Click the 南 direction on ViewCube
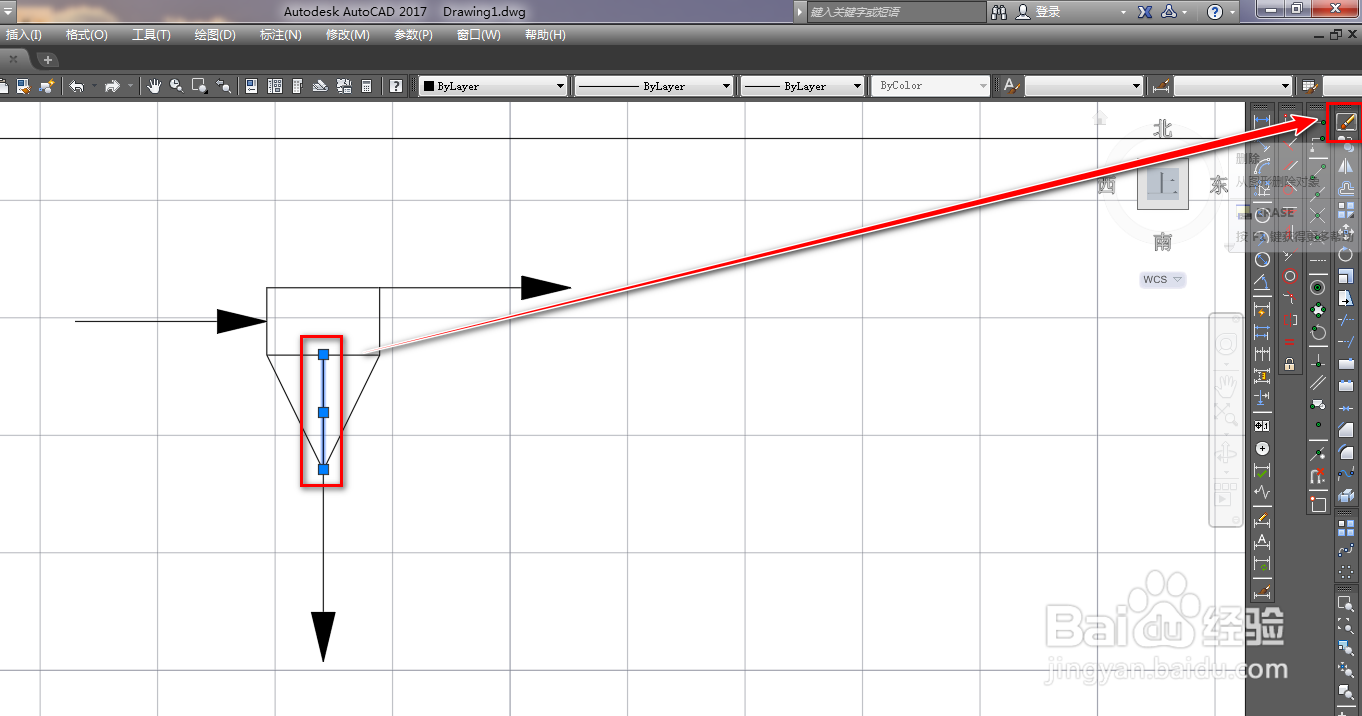1362x716 pixels. (x=1162, y=241)
